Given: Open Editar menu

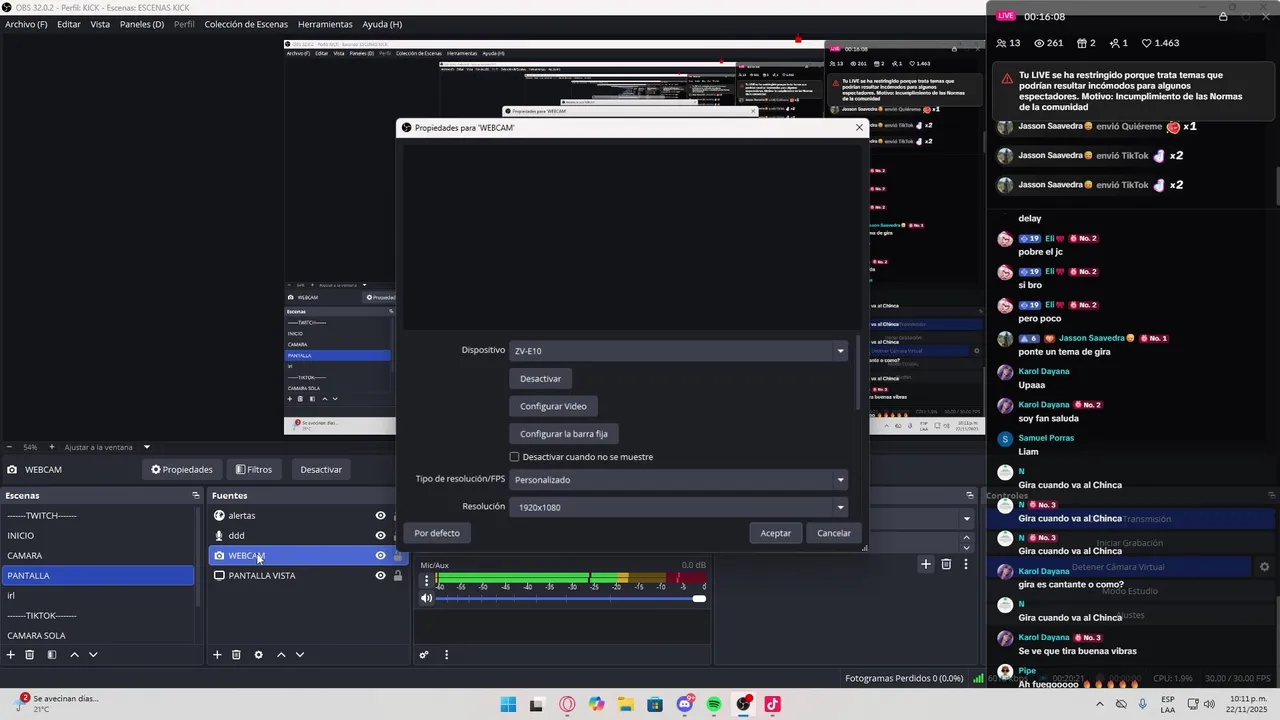Looking at the screenshot, I should coord(69,24).
